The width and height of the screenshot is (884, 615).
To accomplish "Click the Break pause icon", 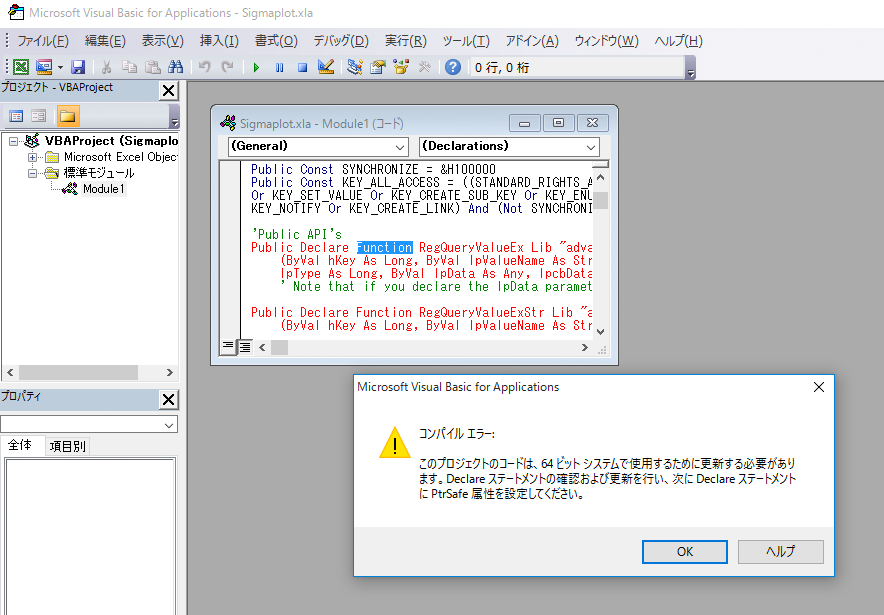I will tap(280, 68).
